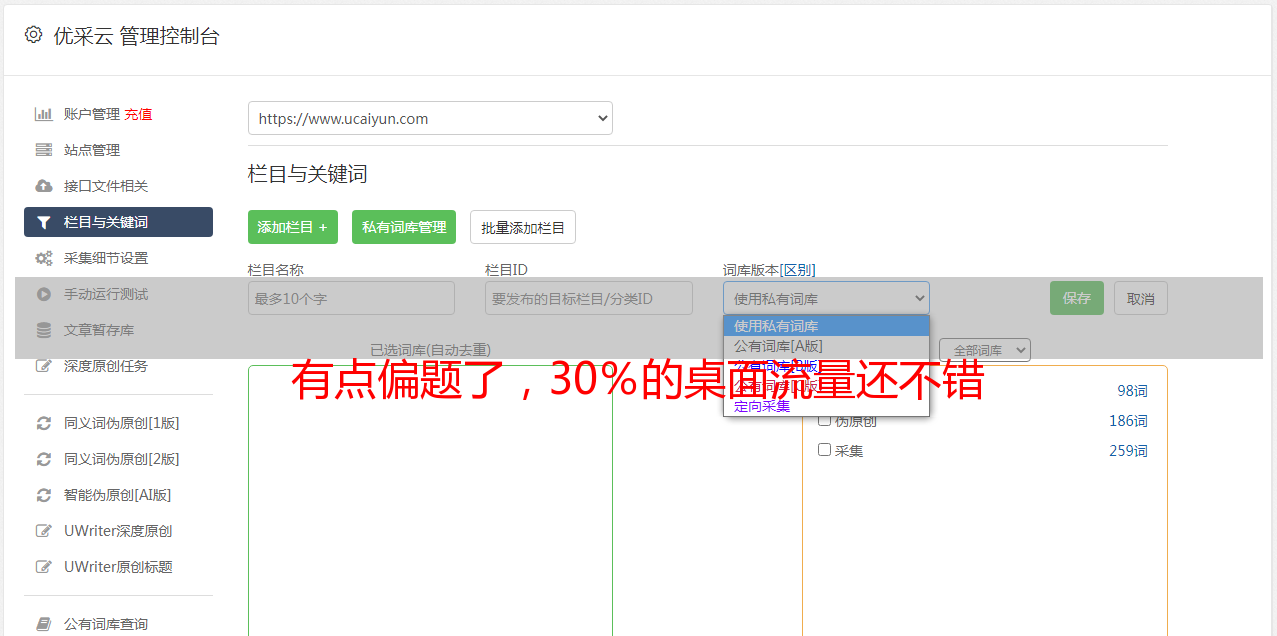Click the 词库版本 select box
Screen dimensions: 1277x636
click(x=826, y=298)
